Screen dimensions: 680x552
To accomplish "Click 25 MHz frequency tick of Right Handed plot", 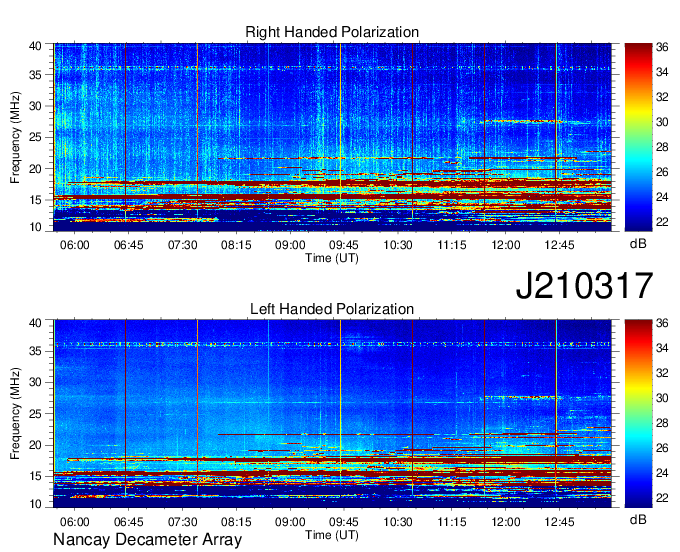I will click(35, 137).
